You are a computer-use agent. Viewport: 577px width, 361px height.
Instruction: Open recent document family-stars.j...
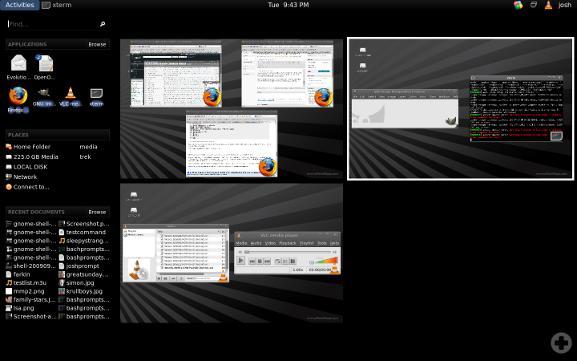point(31,300)
